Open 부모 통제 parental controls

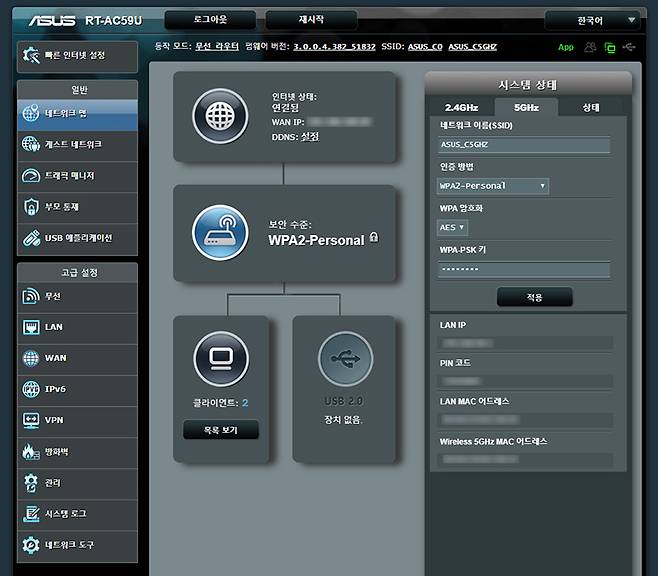pyautogui.click(x=77, y=207)
